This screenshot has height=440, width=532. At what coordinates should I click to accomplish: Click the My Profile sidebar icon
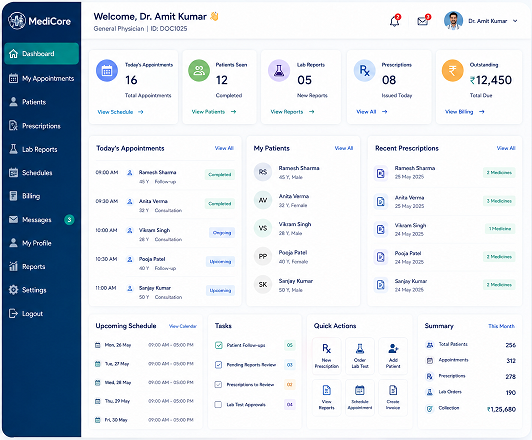tap(13, 243)
